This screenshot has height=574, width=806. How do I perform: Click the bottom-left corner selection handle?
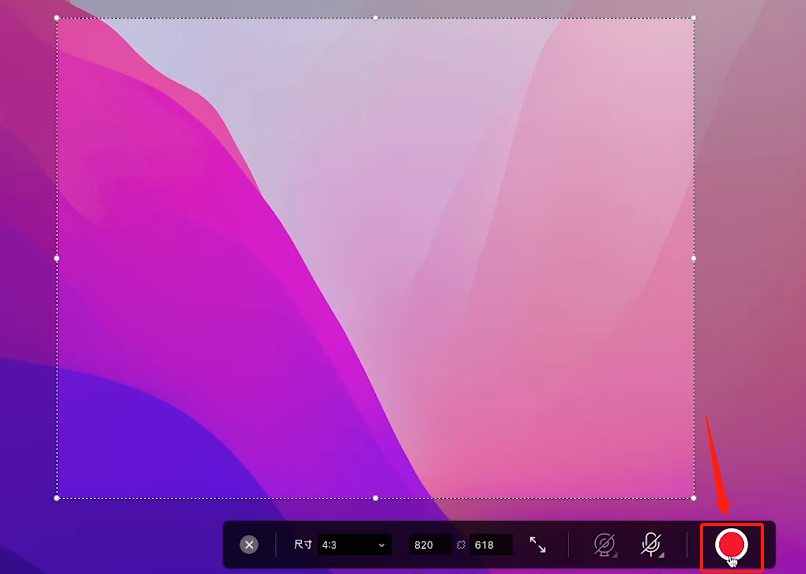(x=57, y=498)
